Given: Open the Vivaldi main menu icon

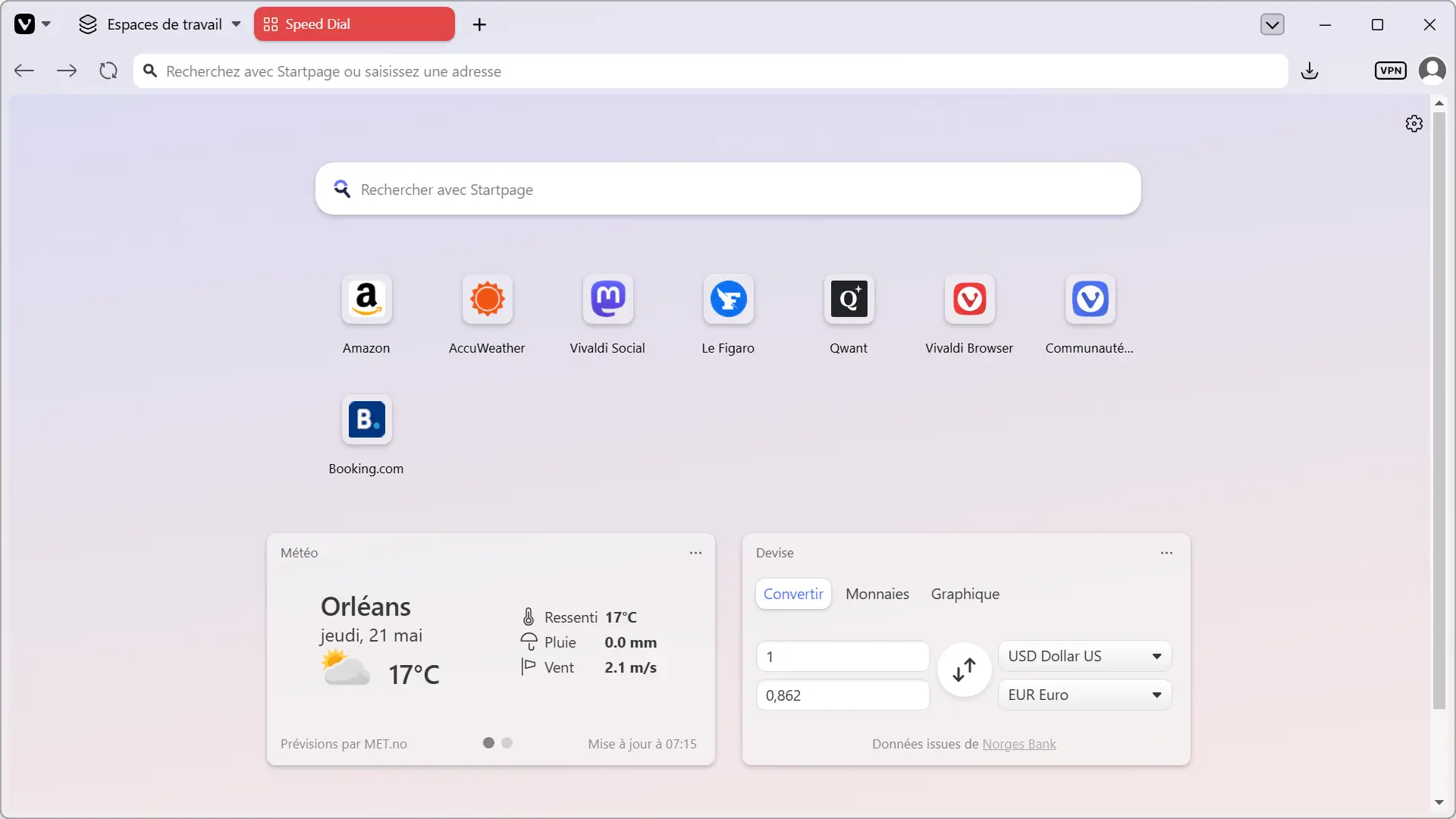Looking at the screenshot, I should coord(25,24).
